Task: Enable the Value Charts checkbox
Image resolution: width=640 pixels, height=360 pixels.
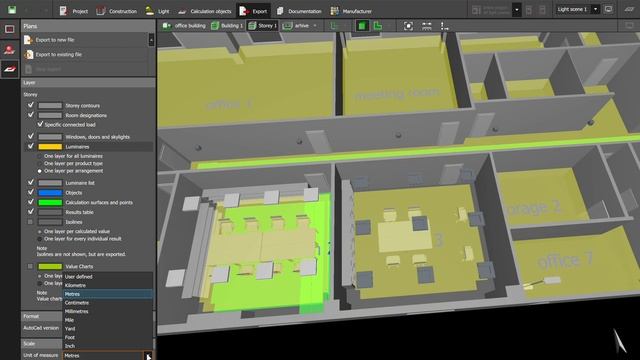Action: pyautogui.click(x=30, y=266)
